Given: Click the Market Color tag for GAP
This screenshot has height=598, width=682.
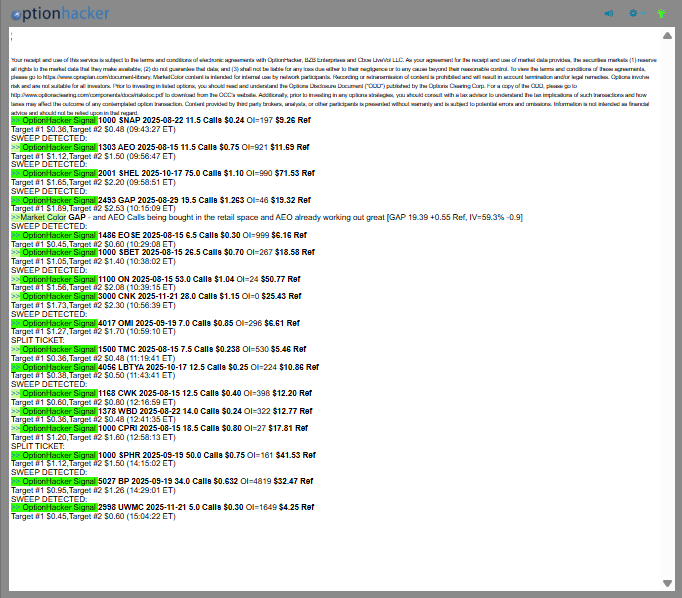Looking at the screenshot, I should (42, 217).
